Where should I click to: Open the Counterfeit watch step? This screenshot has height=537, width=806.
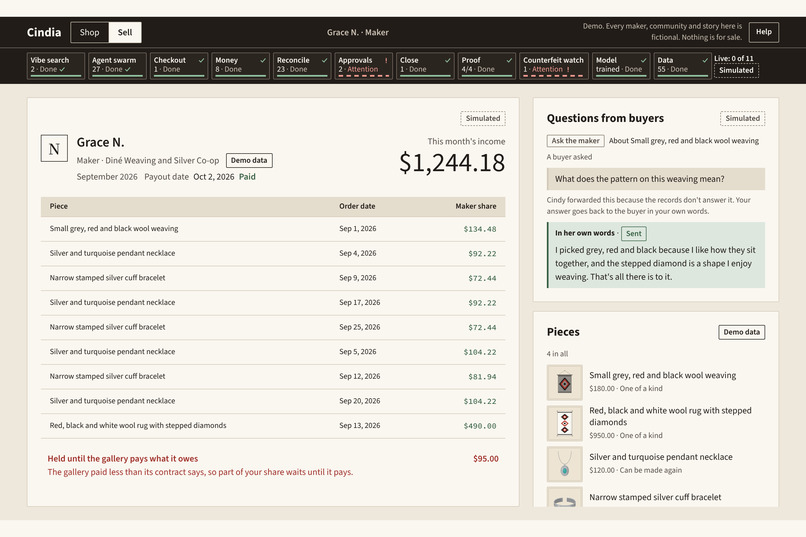(x=554, y=65)
